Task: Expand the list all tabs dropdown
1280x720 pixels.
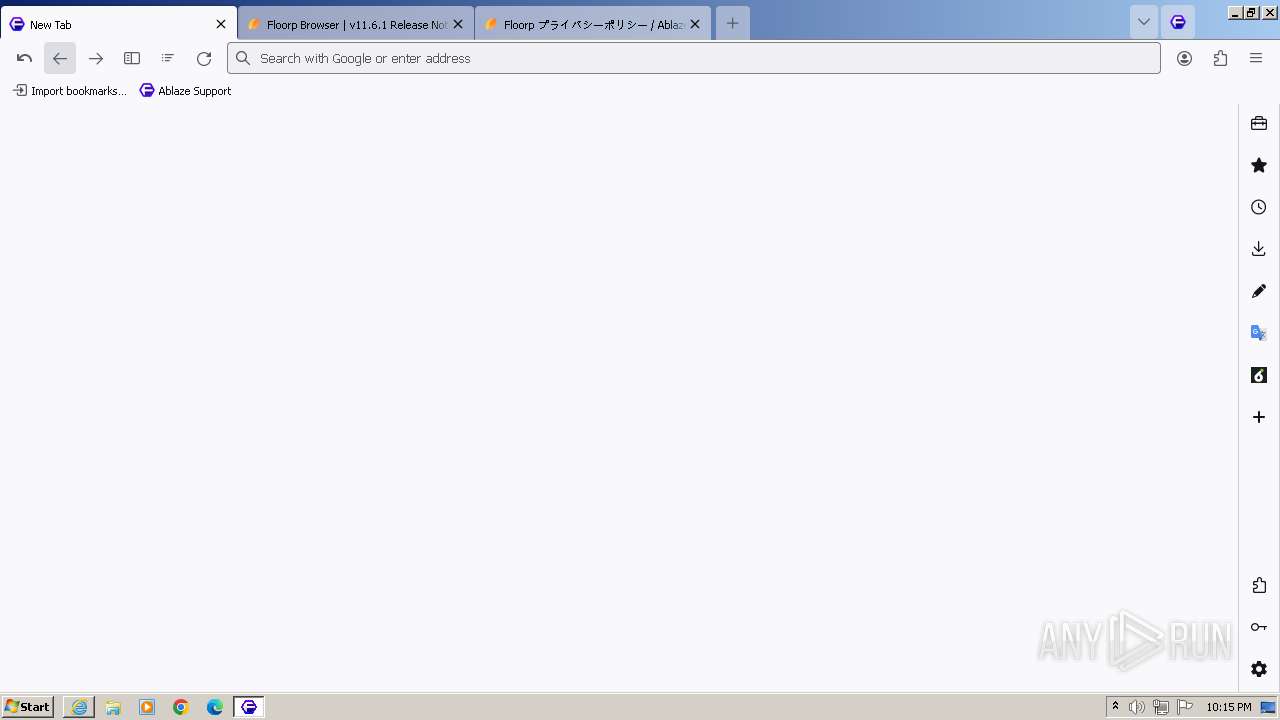Action: pyautogui.click(x=1144, y=22)
